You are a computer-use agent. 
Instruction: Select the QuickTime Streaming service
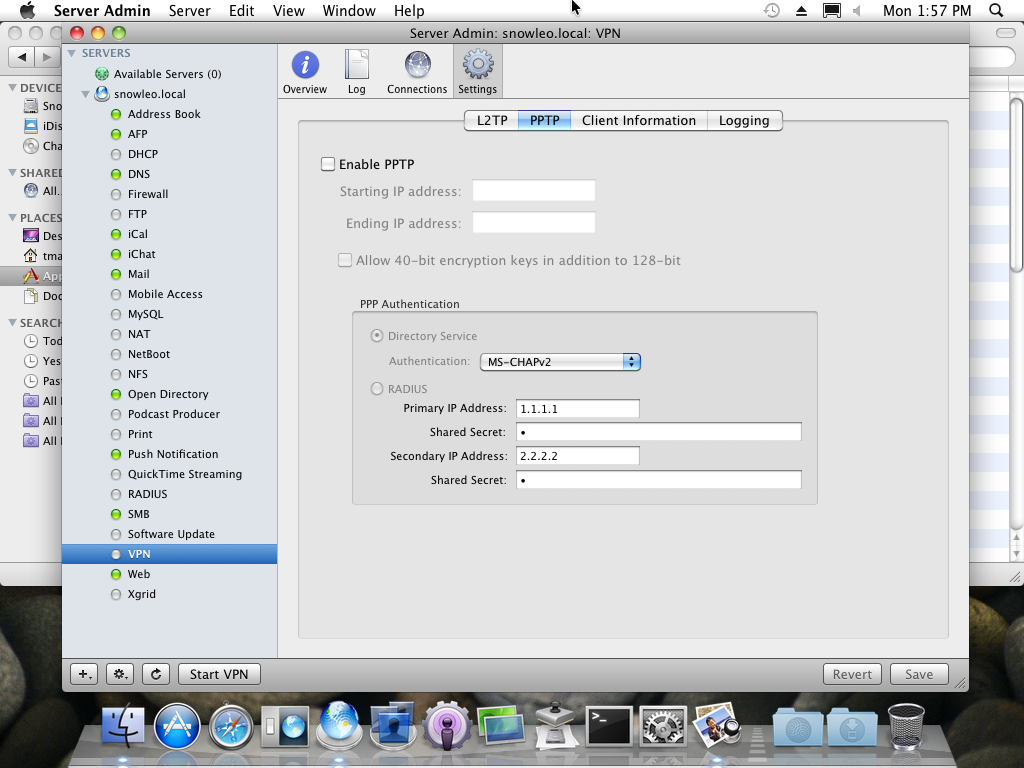(x=184, y=474)
